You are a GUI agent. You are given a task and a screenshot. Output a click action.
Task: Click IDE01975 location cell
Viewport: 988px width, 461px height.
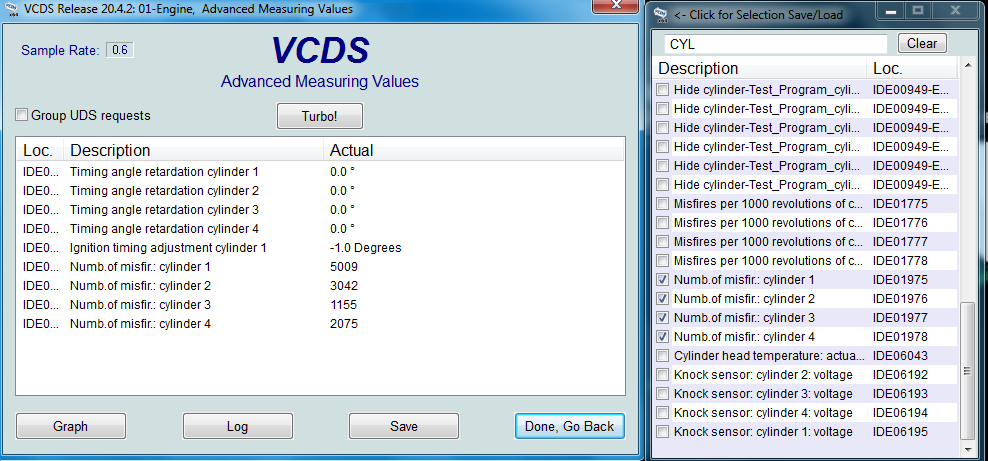[x=900, y=280]
